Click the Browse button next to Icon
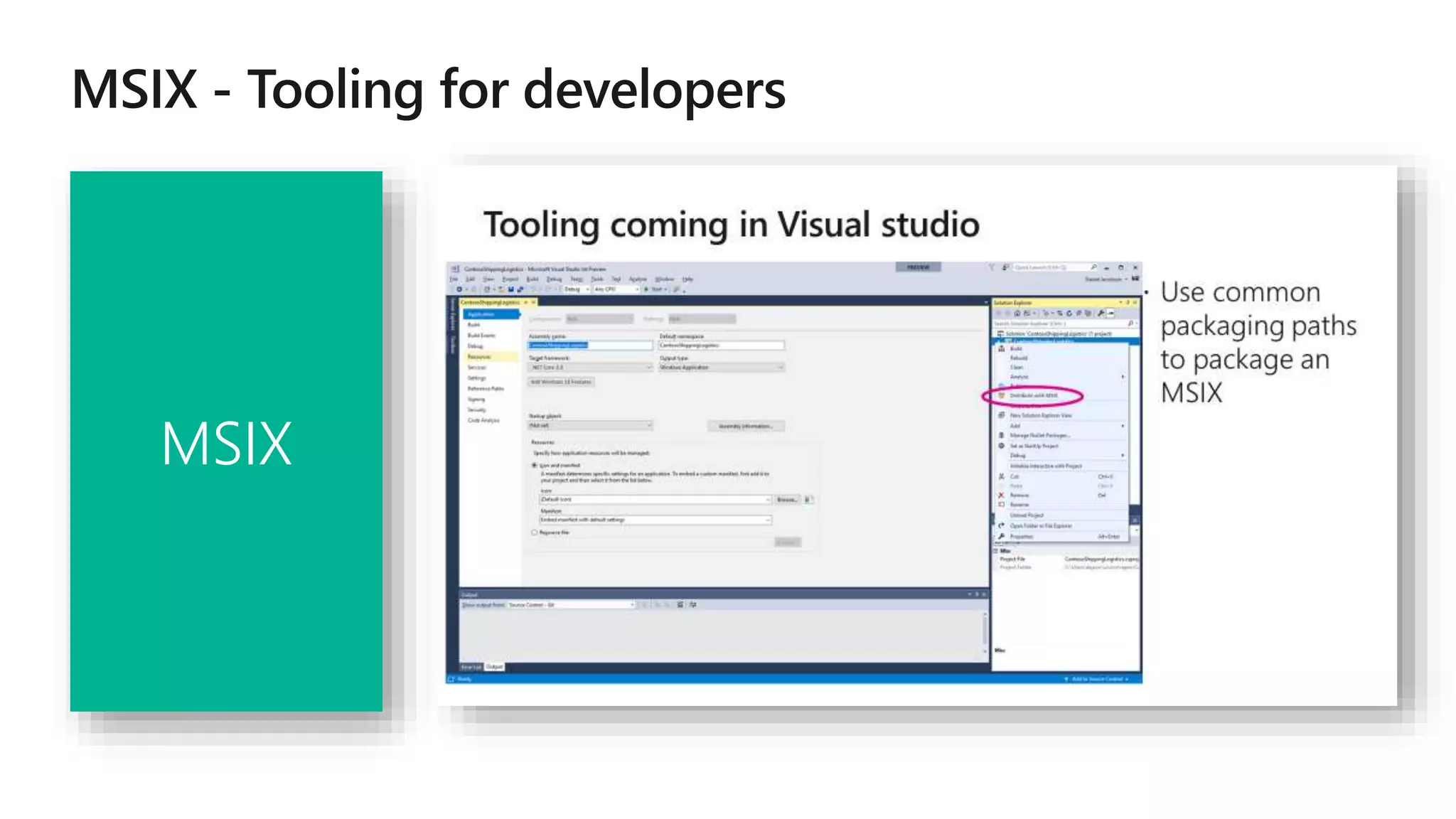 coord(787,500)
